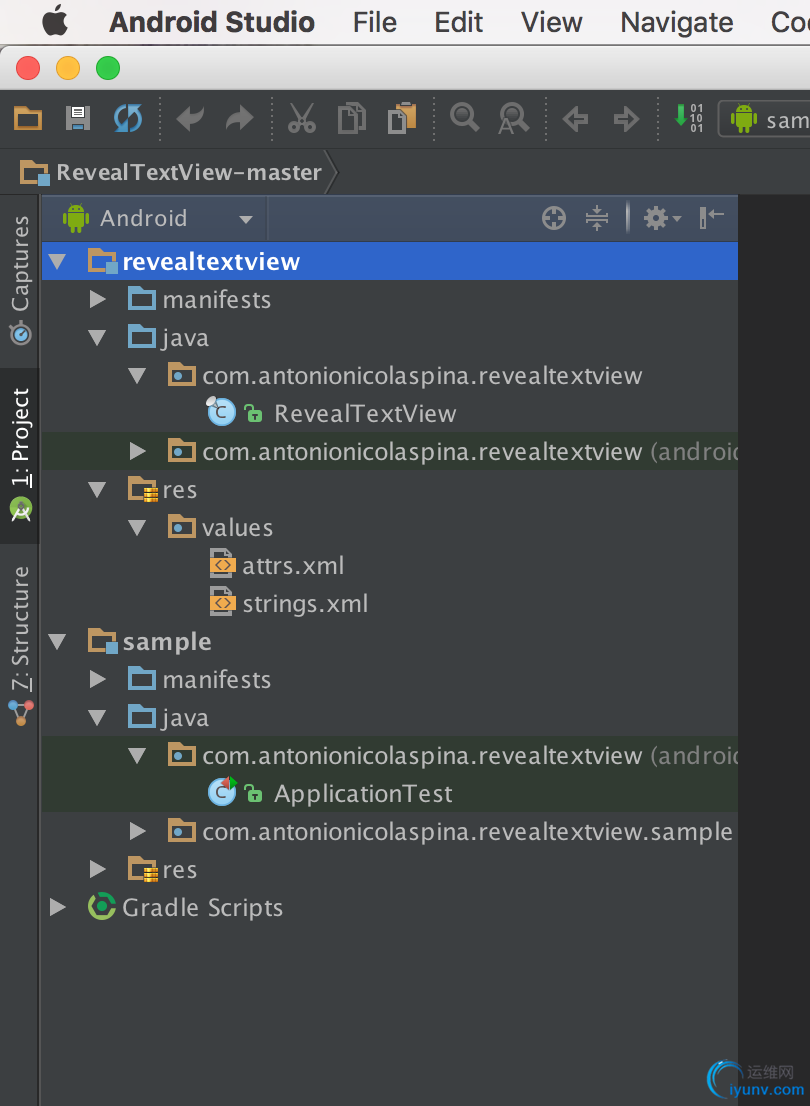Expand the Gradle Scripts node
The width and height of the screenshot is (810, 1106).
(58, 908)
